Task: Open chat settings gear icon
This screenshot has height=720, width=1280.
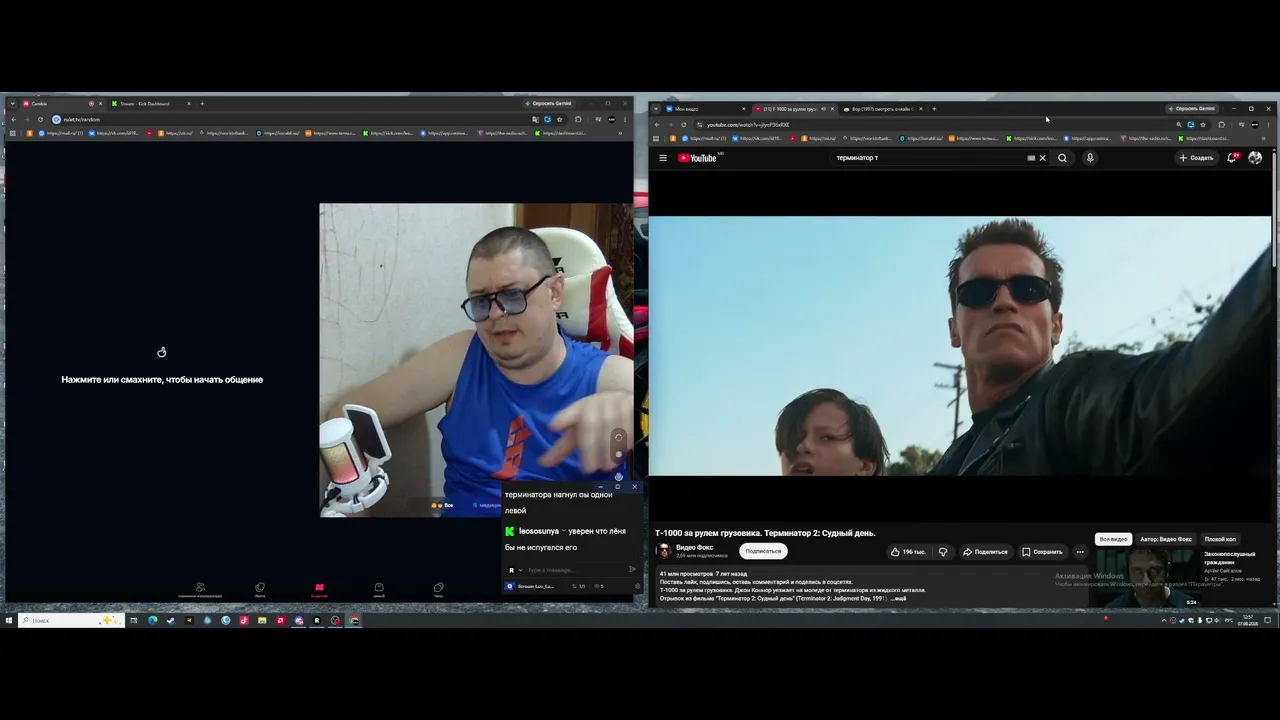Action: coord(637,586)
